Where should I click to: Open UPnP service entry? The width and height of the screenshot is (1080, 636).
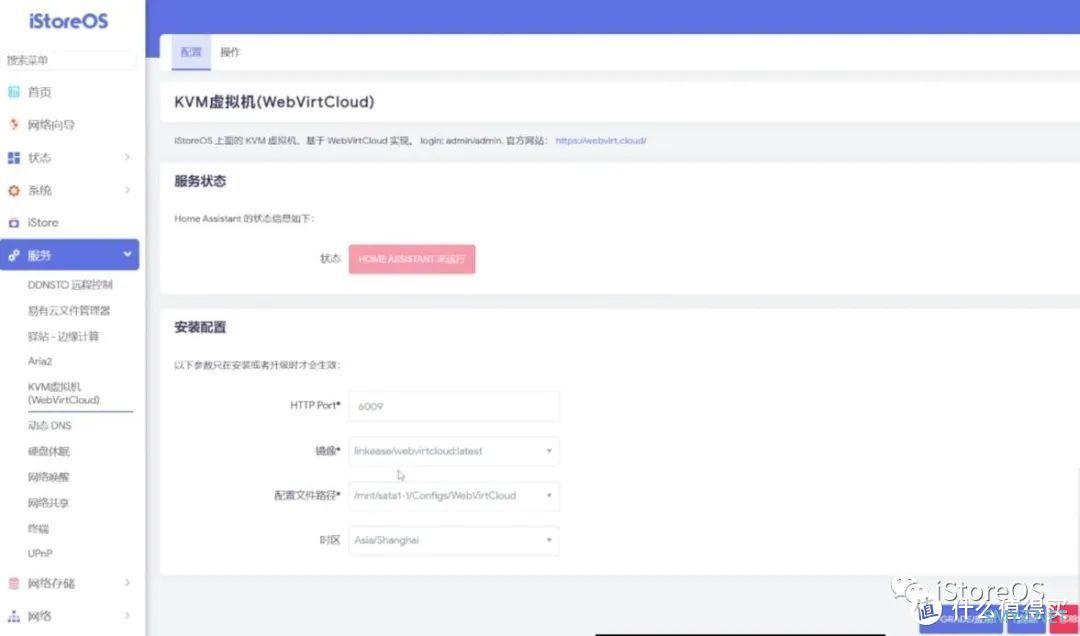40,554
